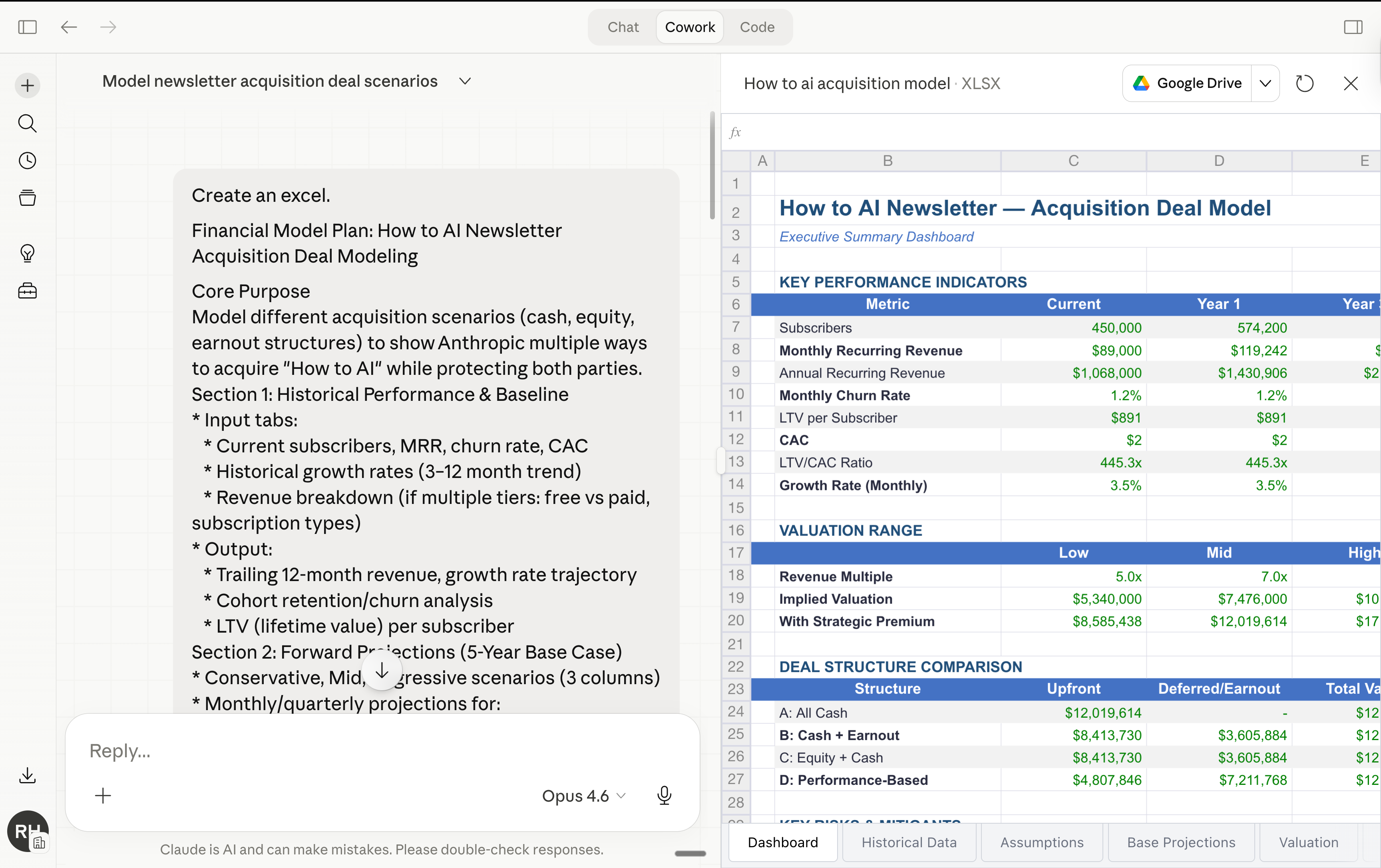Switch to the Historical Data sheet tab
Screen dimensions: 1381x868
coord(908,842)
